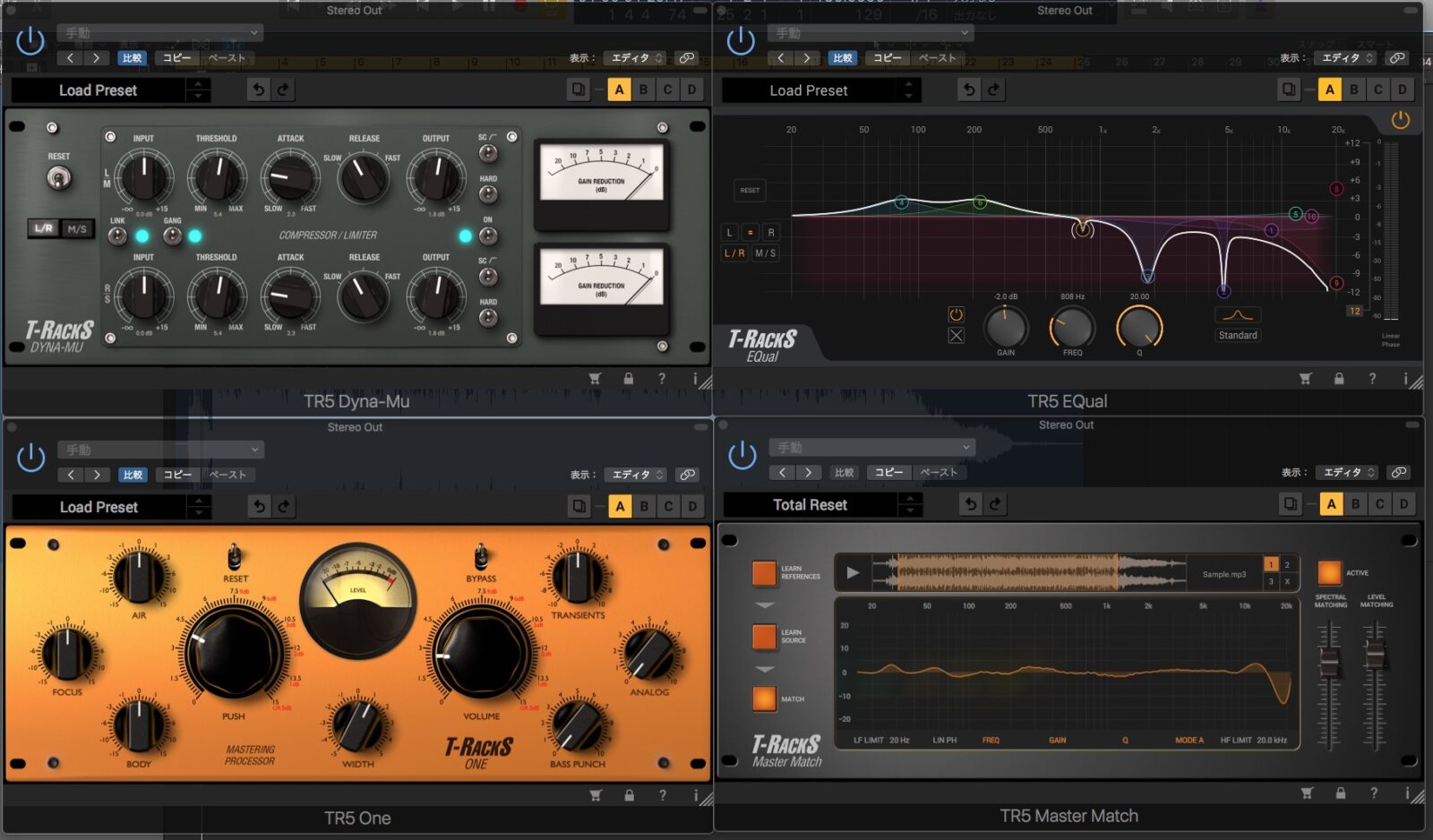This screenshot has height=840, width=1433.
Task: Select L/R mode on Dyna-Mu
Action: tap(44, 228)
